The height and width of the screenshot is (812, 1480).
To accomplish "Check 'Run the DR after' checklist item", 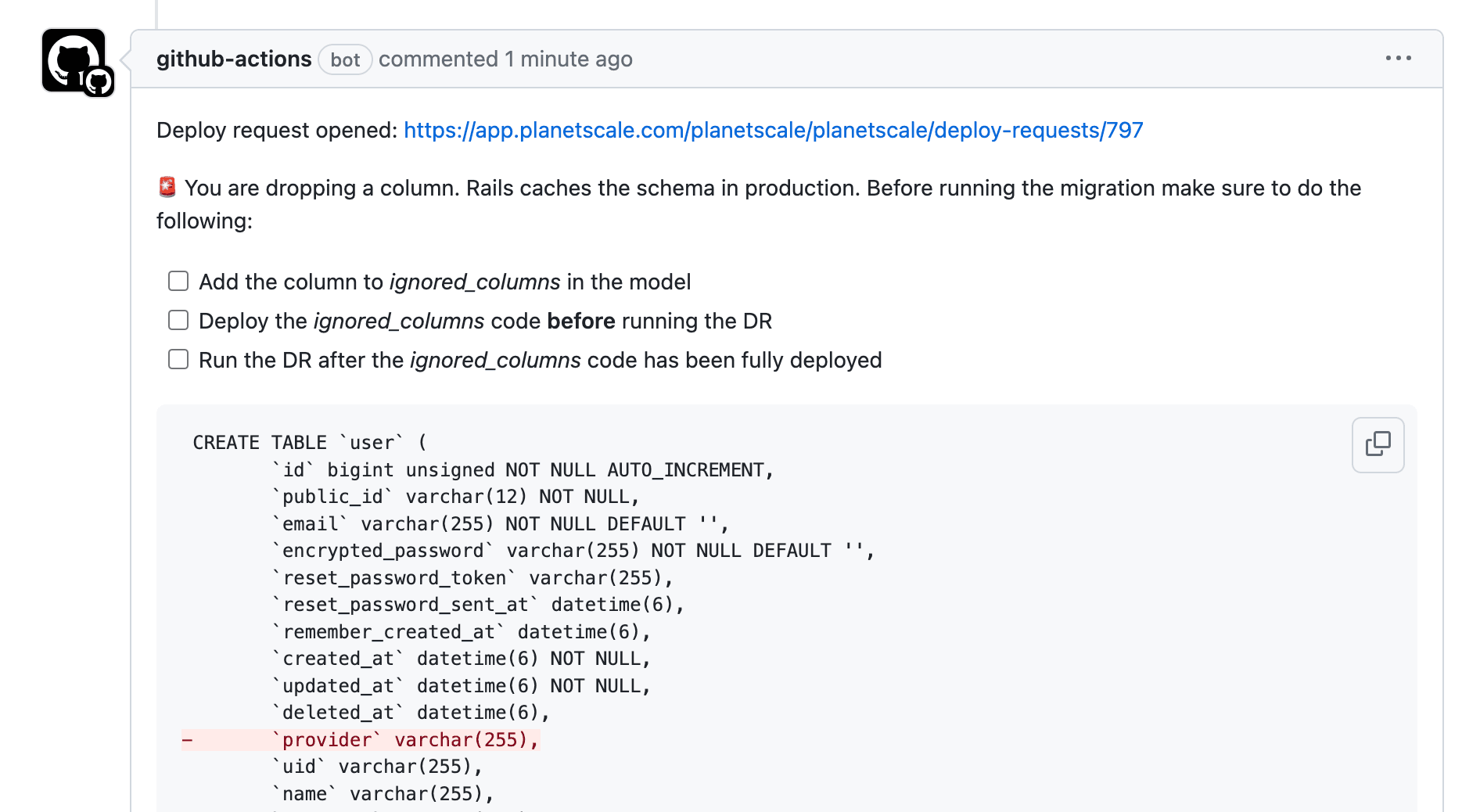I will (178, 358).
